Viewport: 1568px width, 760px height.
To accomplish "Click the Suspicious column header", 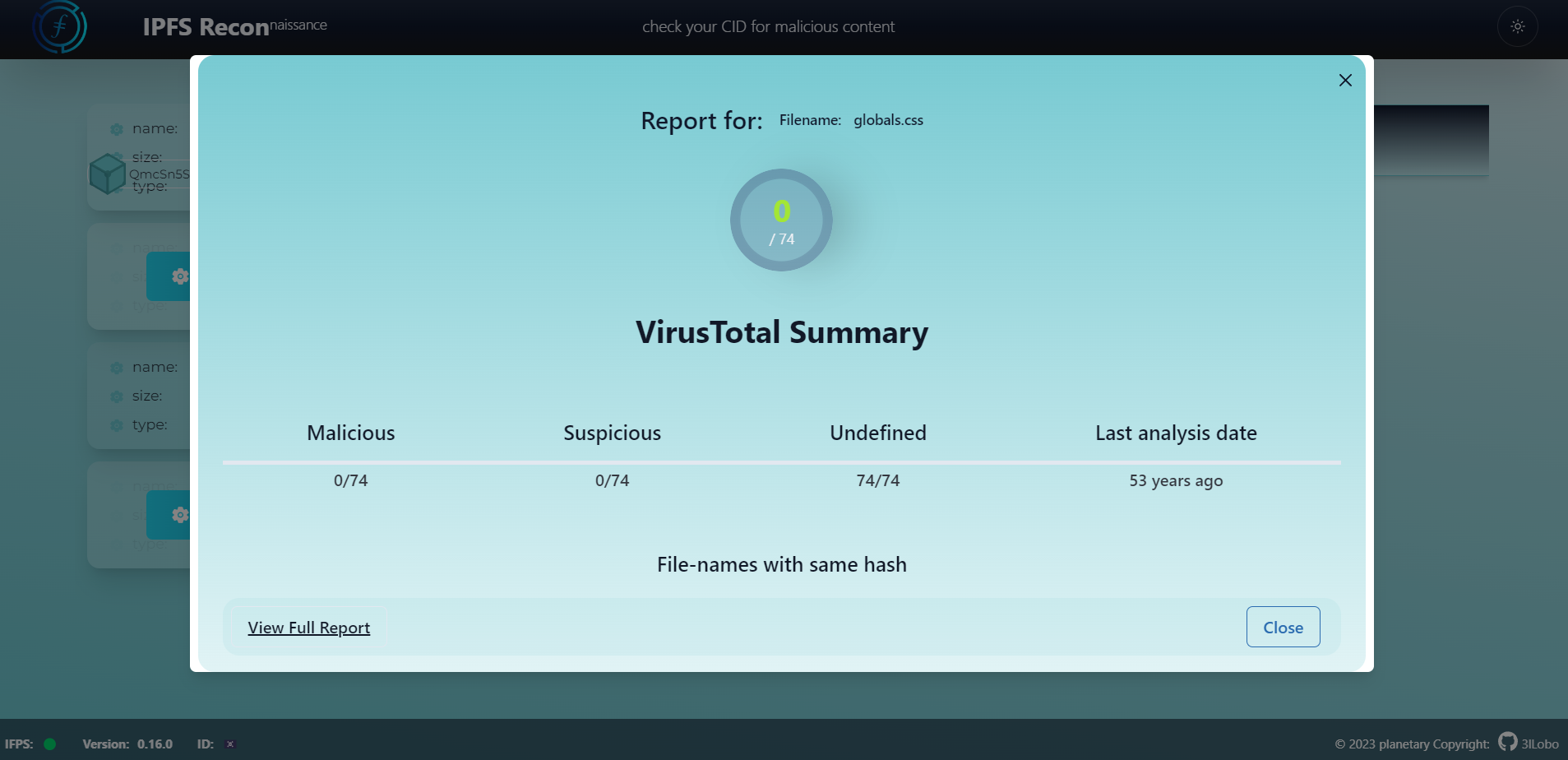I will [x=612, y=433].
